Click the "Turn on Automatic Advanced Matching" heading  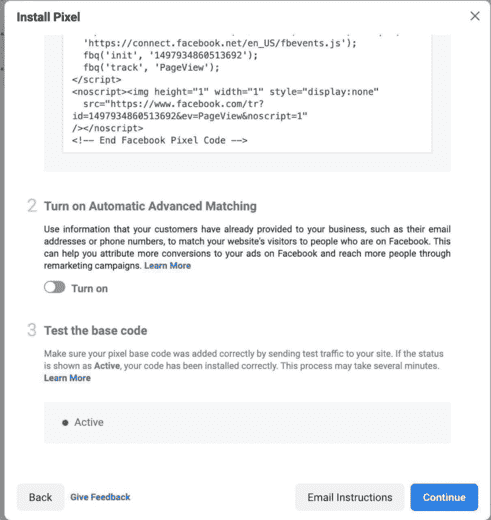[150, 206]
